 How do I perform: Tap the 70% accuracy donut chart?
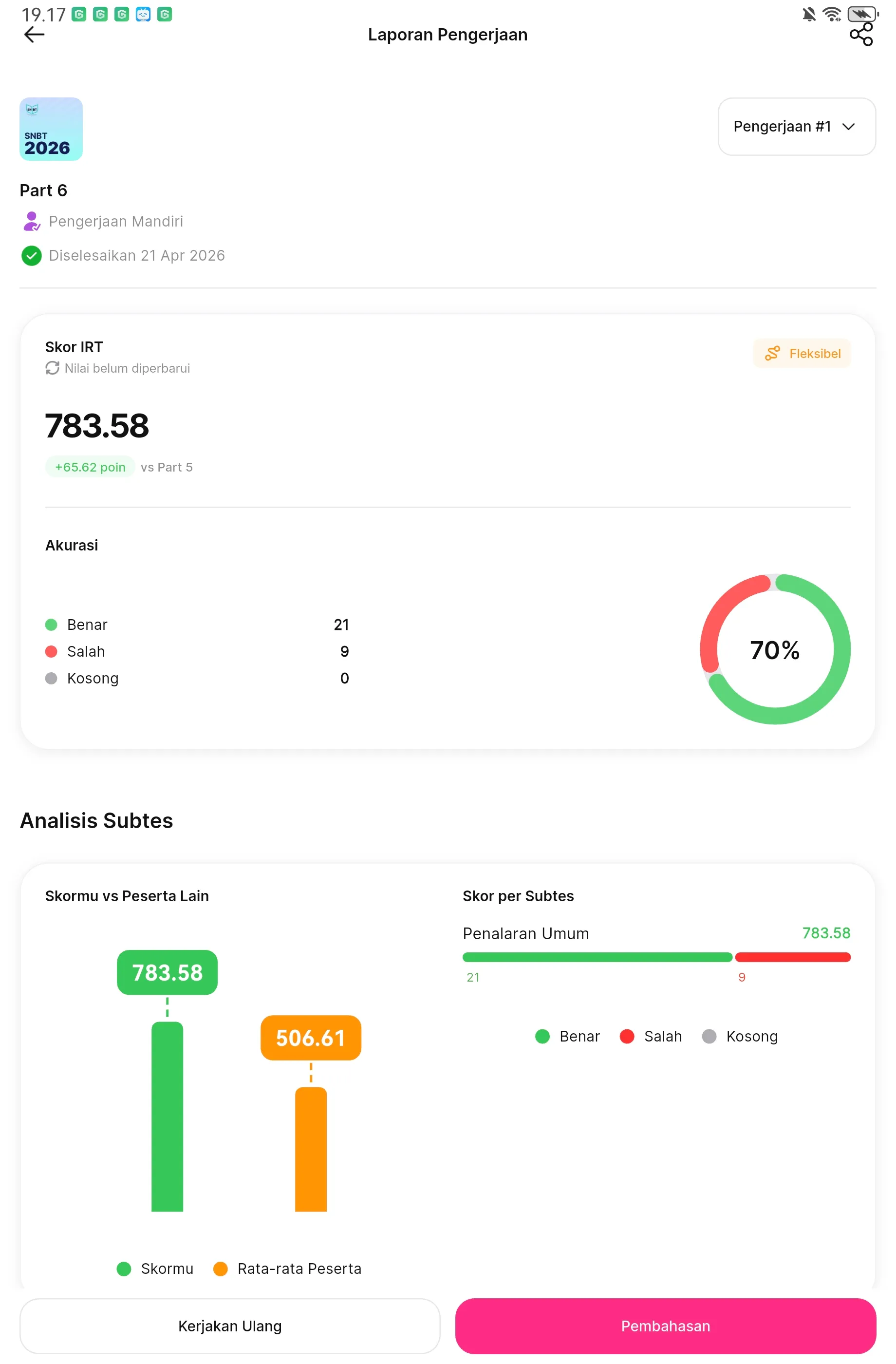pyautogui.click(x=775, y=649)
